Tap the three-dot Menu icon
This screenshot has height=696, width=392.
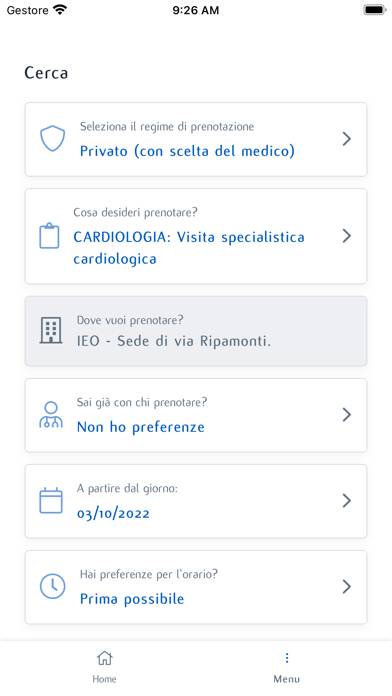[287, 658]
